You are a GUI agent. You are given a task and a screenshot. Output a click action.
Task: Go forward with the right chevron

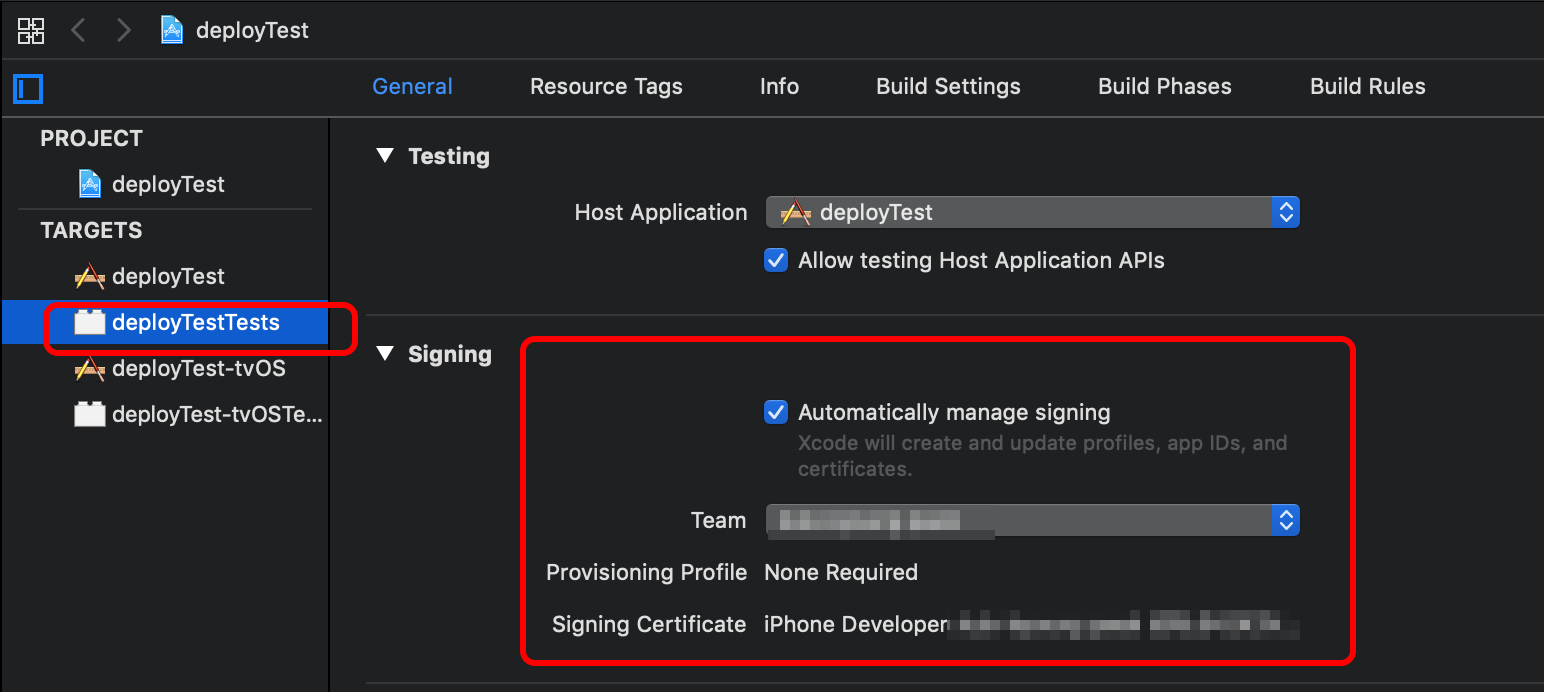coord(123,30)
